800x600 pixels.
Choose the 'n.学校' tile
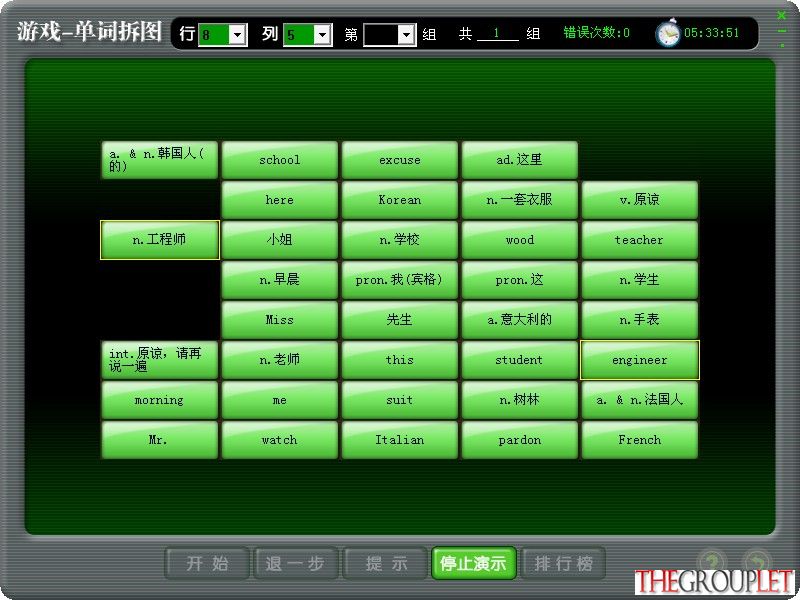click(399, 240)
